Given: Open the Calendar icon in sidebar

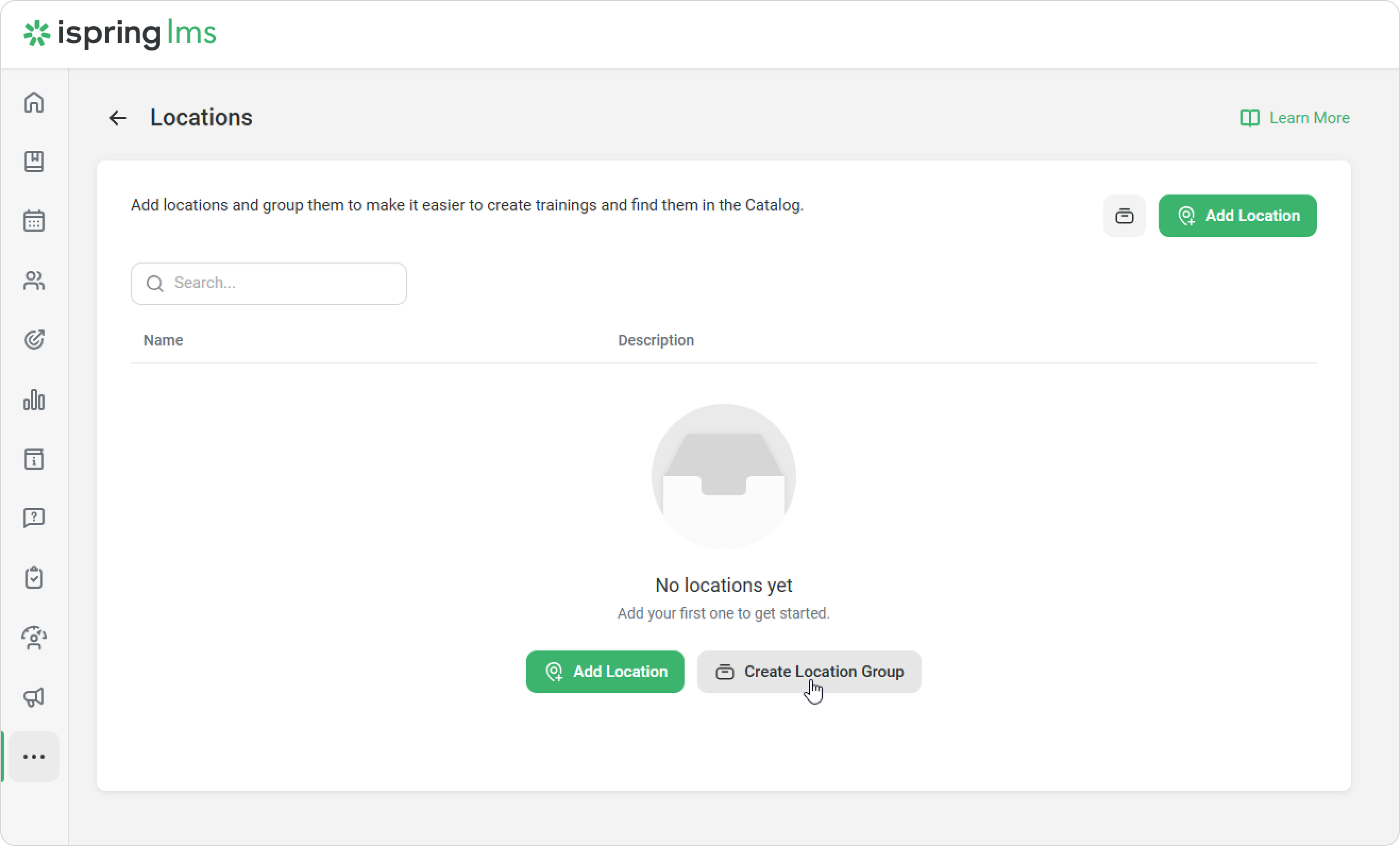Looking at the screenshot, I should [x=34, y=221].
